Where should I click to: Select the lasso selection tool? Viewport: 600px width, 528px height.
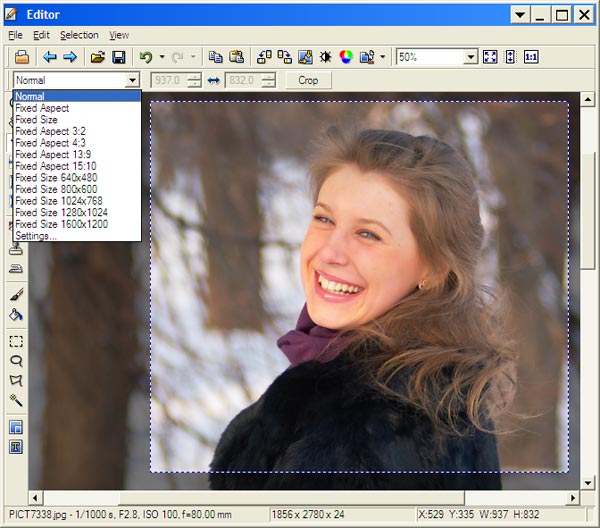coord(16,360)
